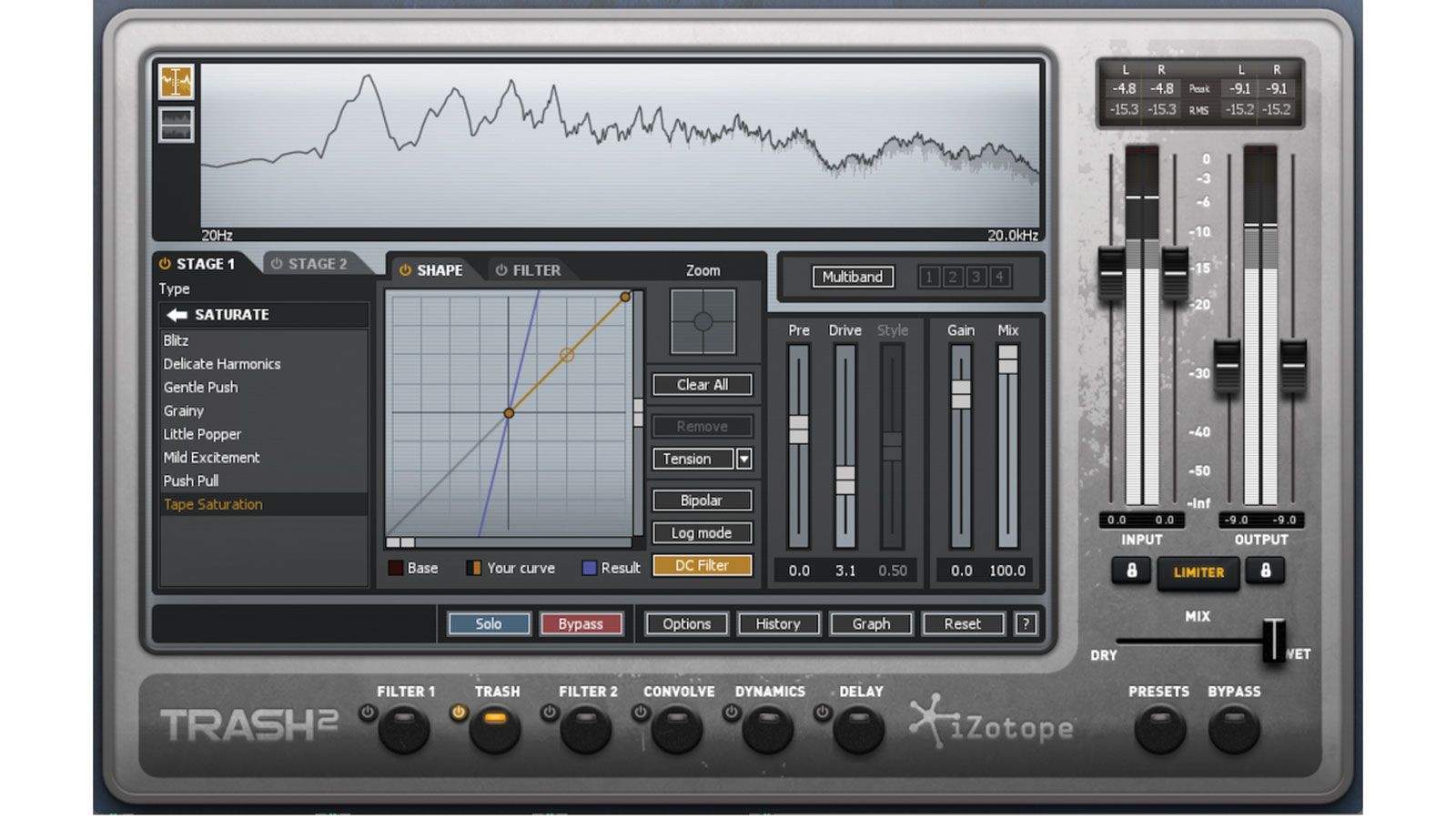Click the Tension curve type field
The height and width of the screenshot is (819, 1456).
coord(693,460)
